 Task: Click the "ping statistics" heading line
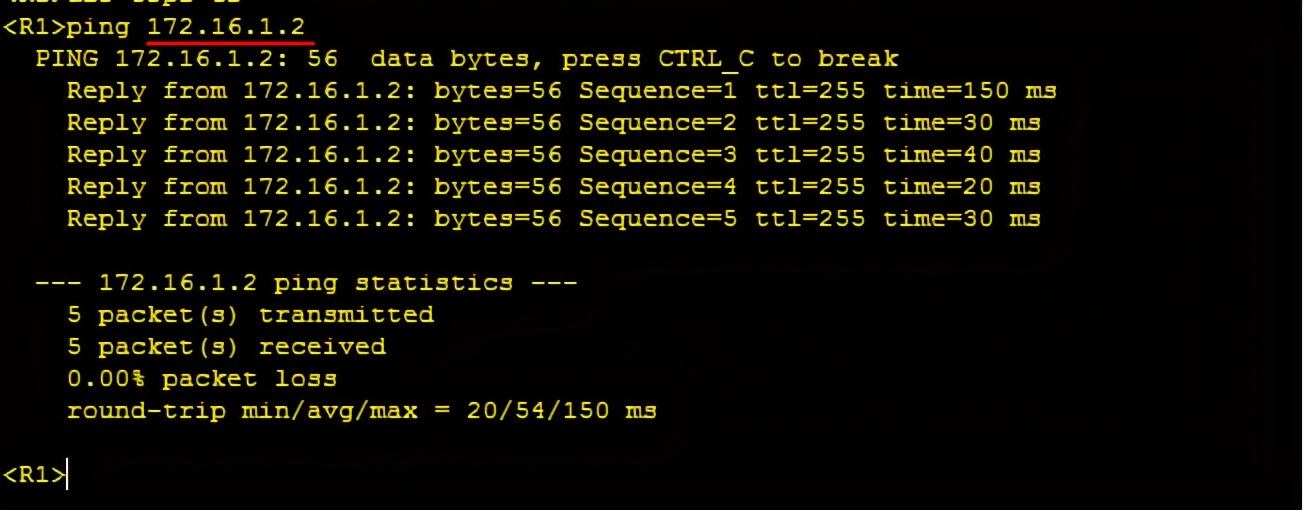pos(306,283)
